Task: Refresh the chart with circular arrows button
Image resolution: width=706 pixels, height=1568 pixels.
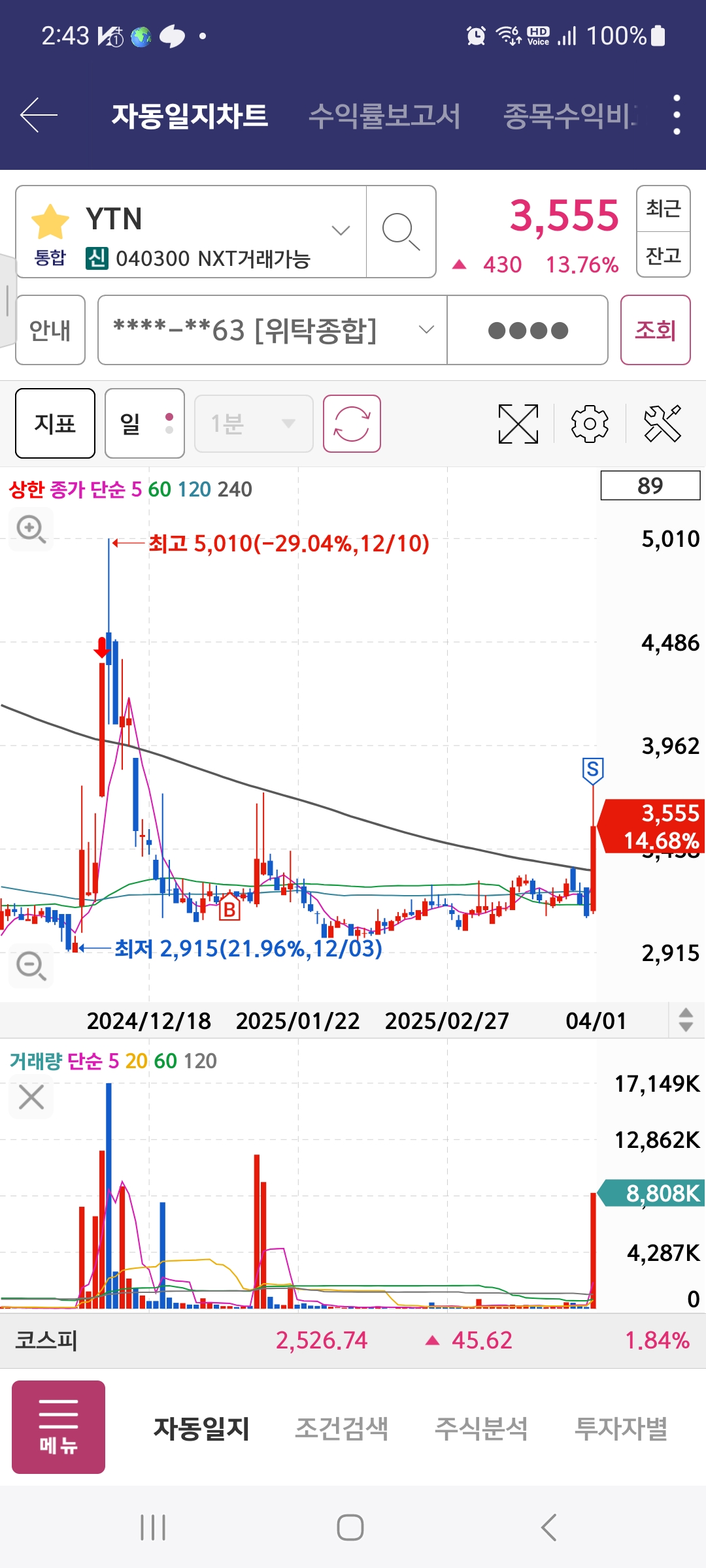Action: 352,423
